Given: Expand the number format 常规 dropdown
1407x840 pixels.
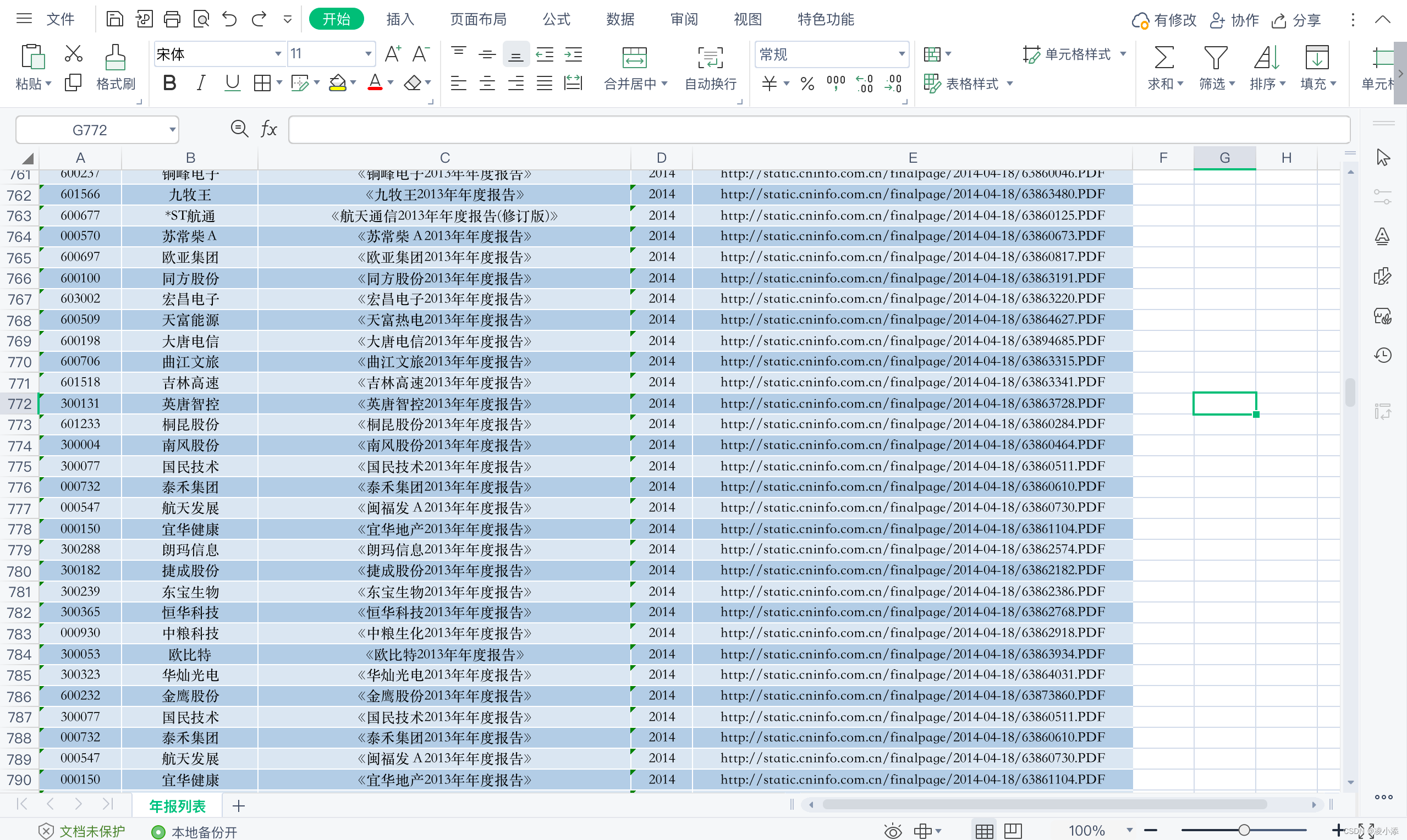Looking at the screenshot, I should (902, 54).
